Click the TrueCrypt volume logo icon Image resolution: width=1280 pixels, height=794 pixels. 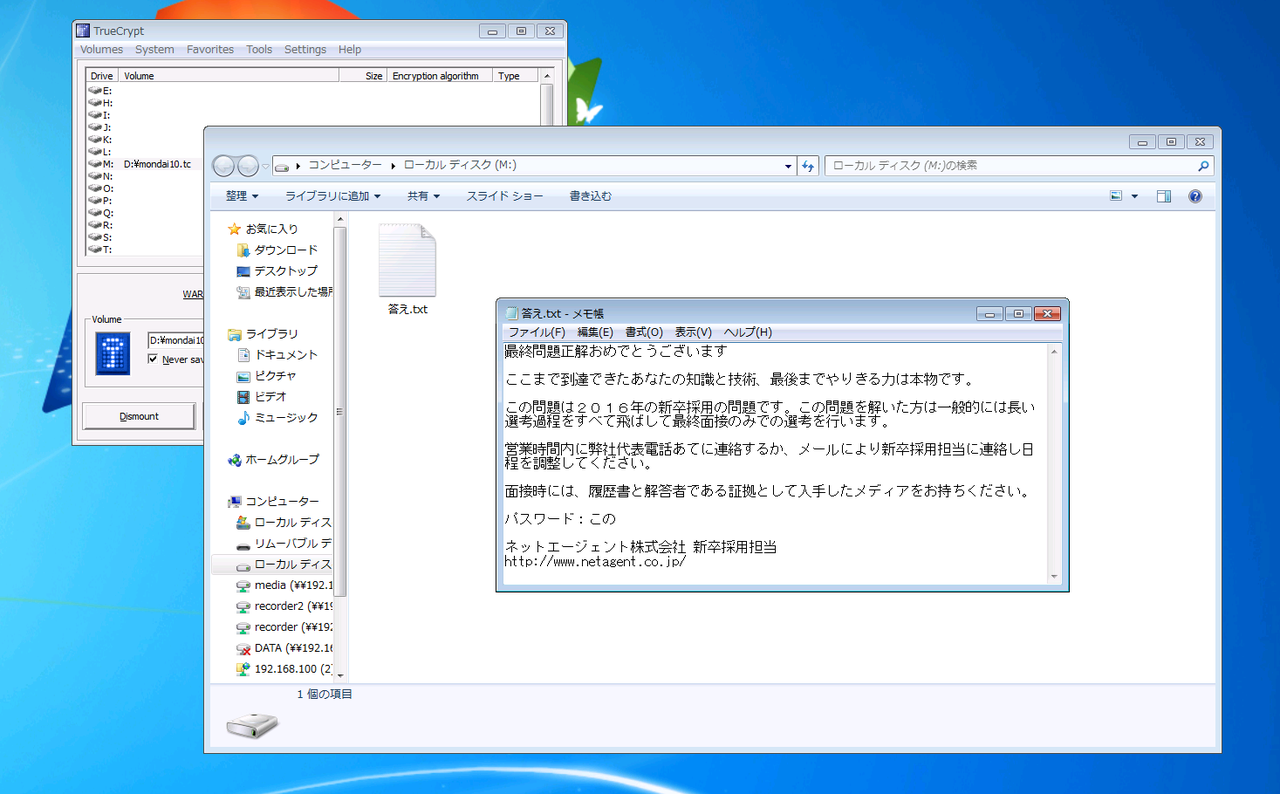coord(113,354)
